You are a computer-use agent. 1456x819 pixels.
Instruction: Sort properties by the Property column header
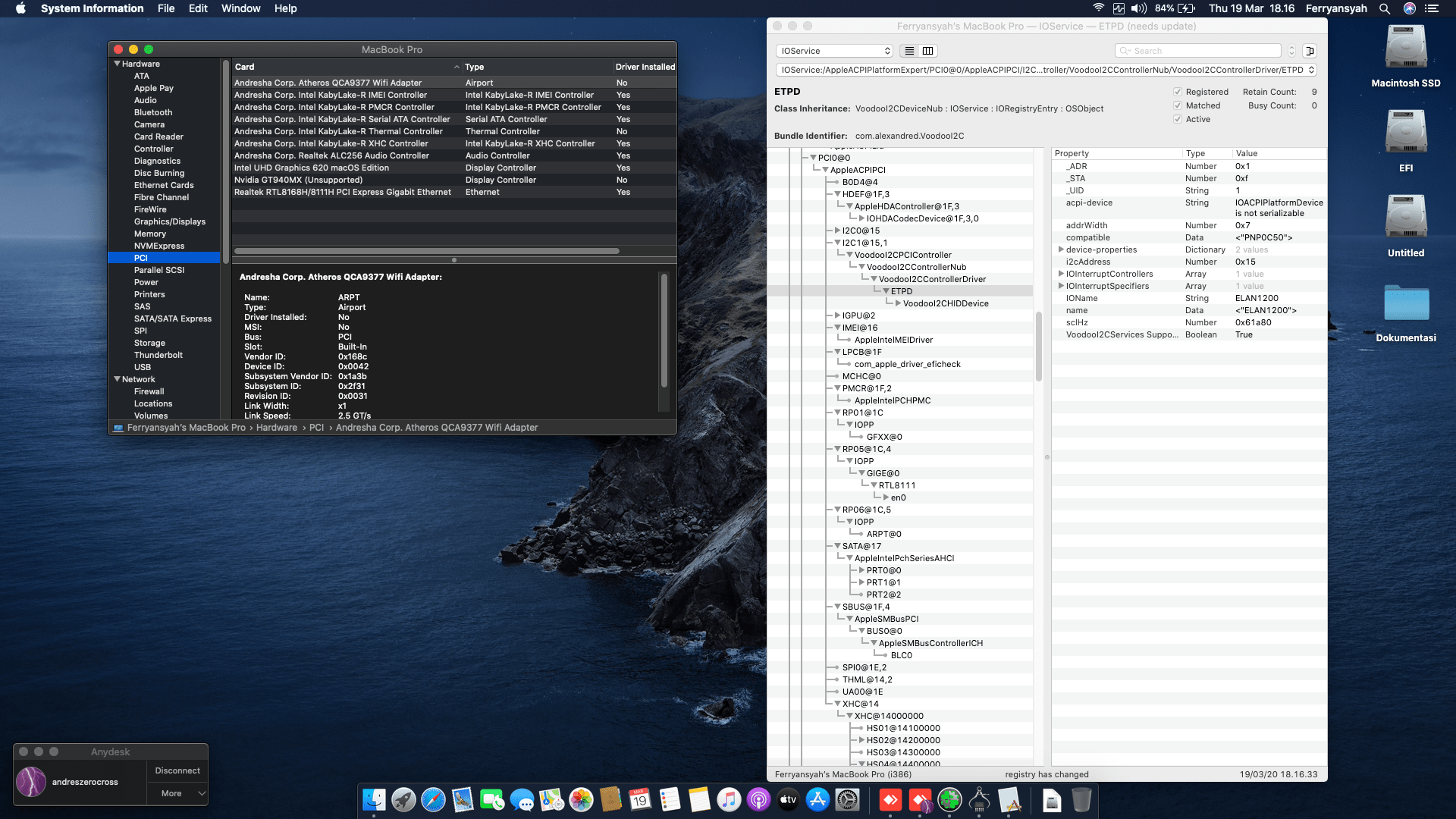[x=1117, y=153]
